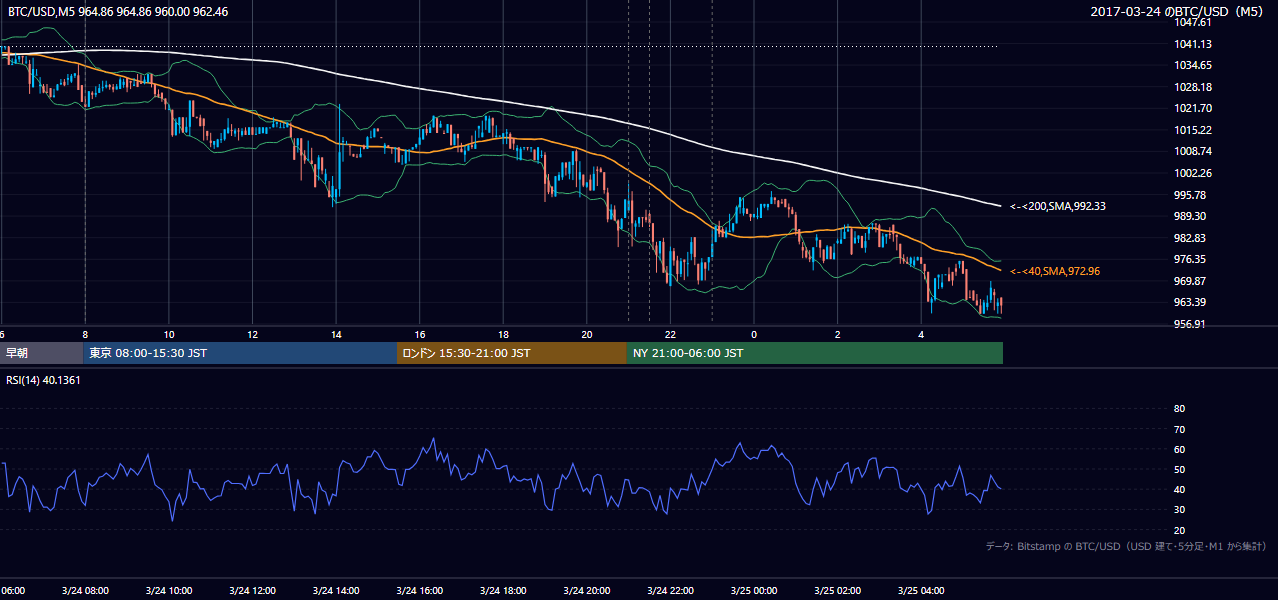The width and height of the screenshot is (1278, 600).
Task: Click hour label 18 under price chart
Action: (x=503, y=334)
